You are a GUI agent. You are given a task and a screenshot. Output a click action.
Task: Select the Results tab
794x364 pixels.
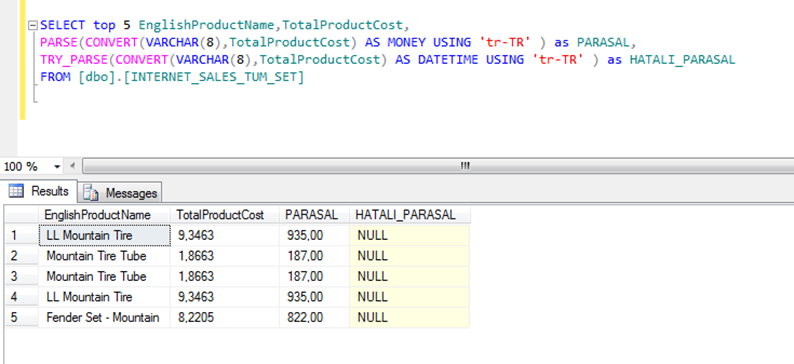click(39, 191)
